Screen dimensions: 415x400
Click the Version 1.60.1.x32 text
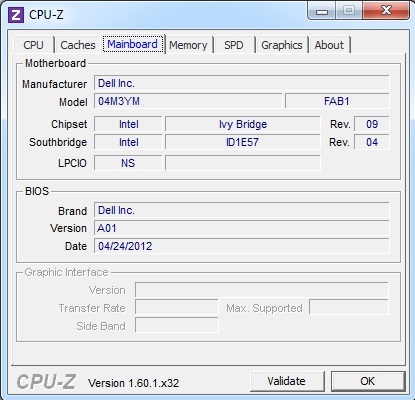(133, 383)
